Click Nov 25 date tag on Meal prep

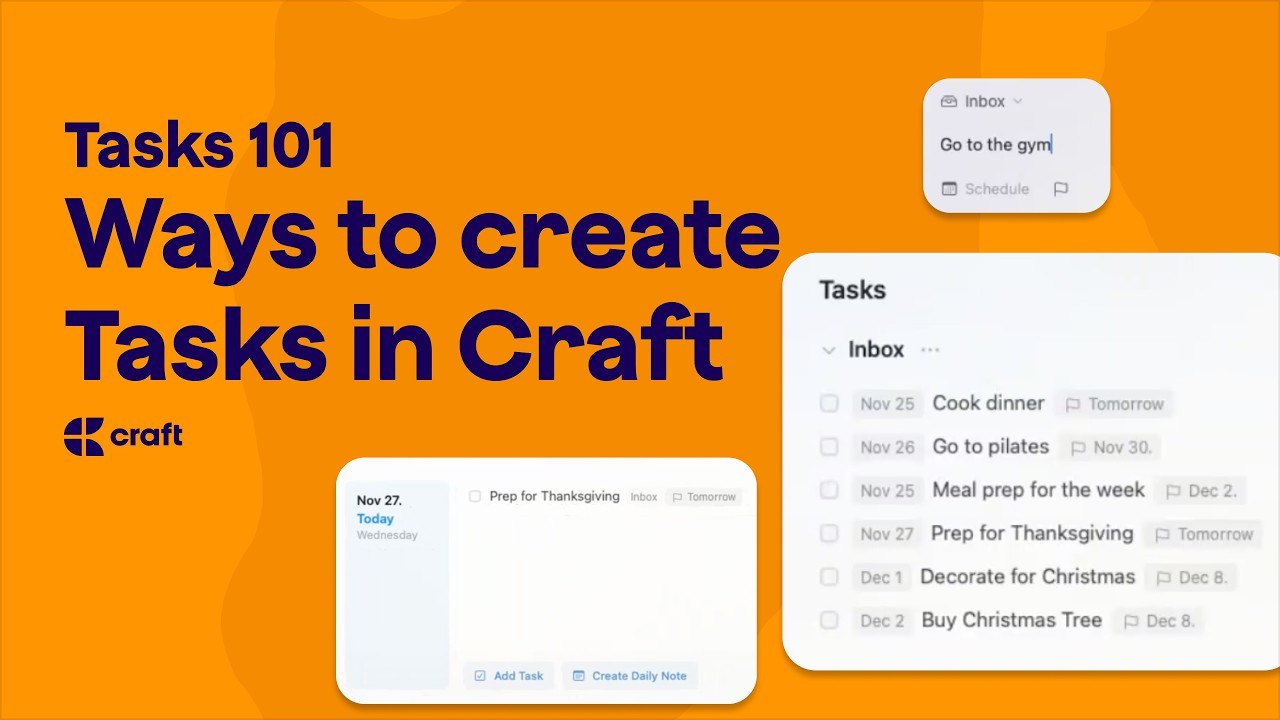888,490
